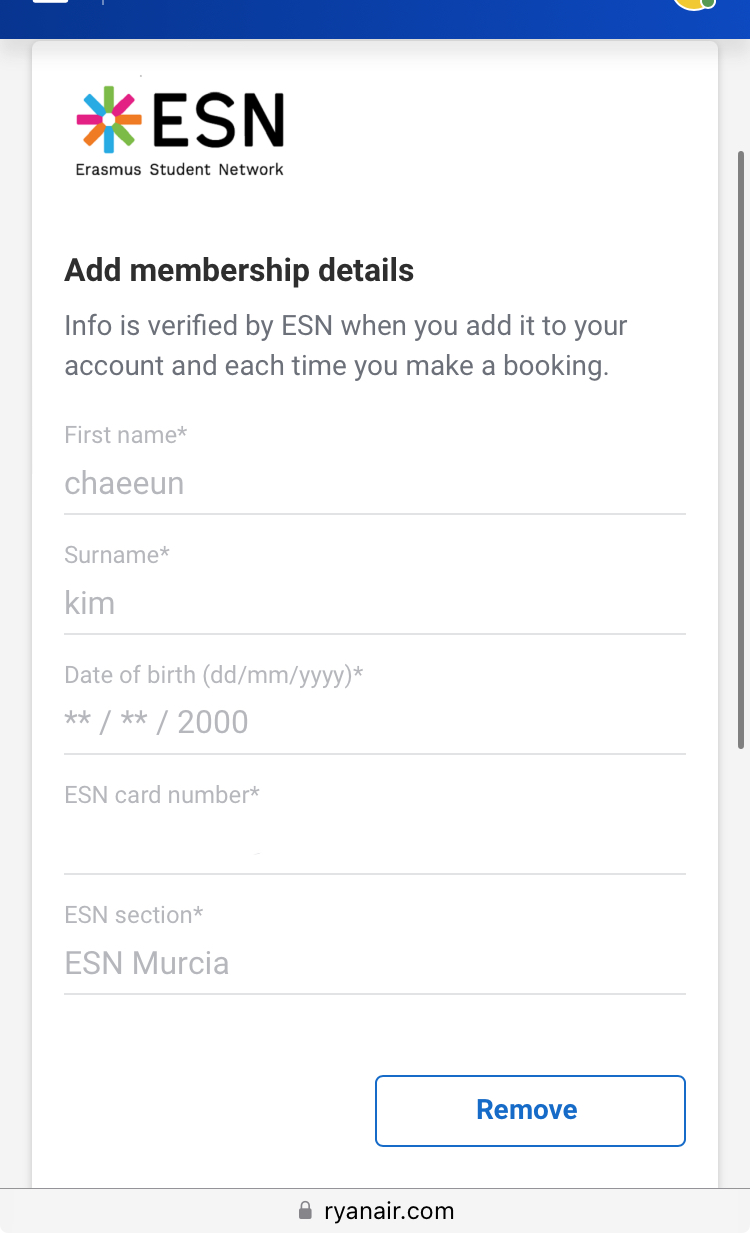Click the Date of birth (dd/mm/yyyy)* label
Viewport: 750px width, 1233px height.
[x=213, y=675]
